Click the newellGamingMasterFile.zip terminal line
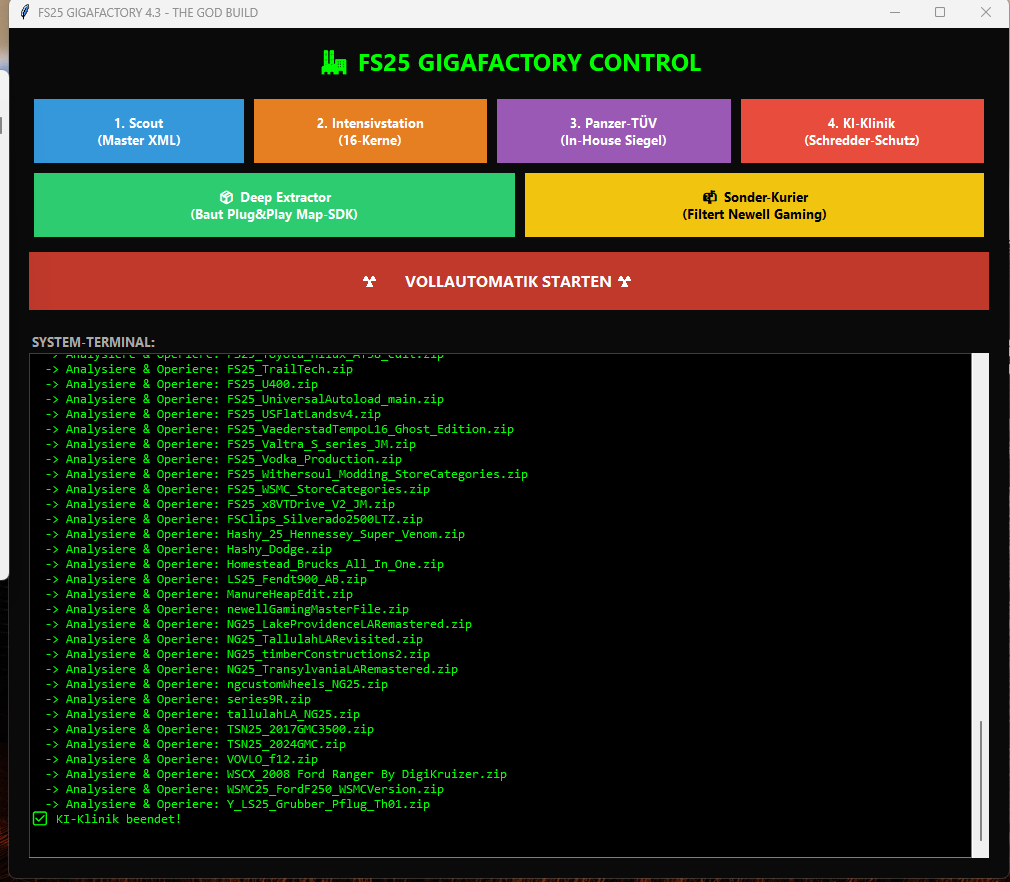The width and height of the screenshot is (1010, 882). (x=317, y=609)
